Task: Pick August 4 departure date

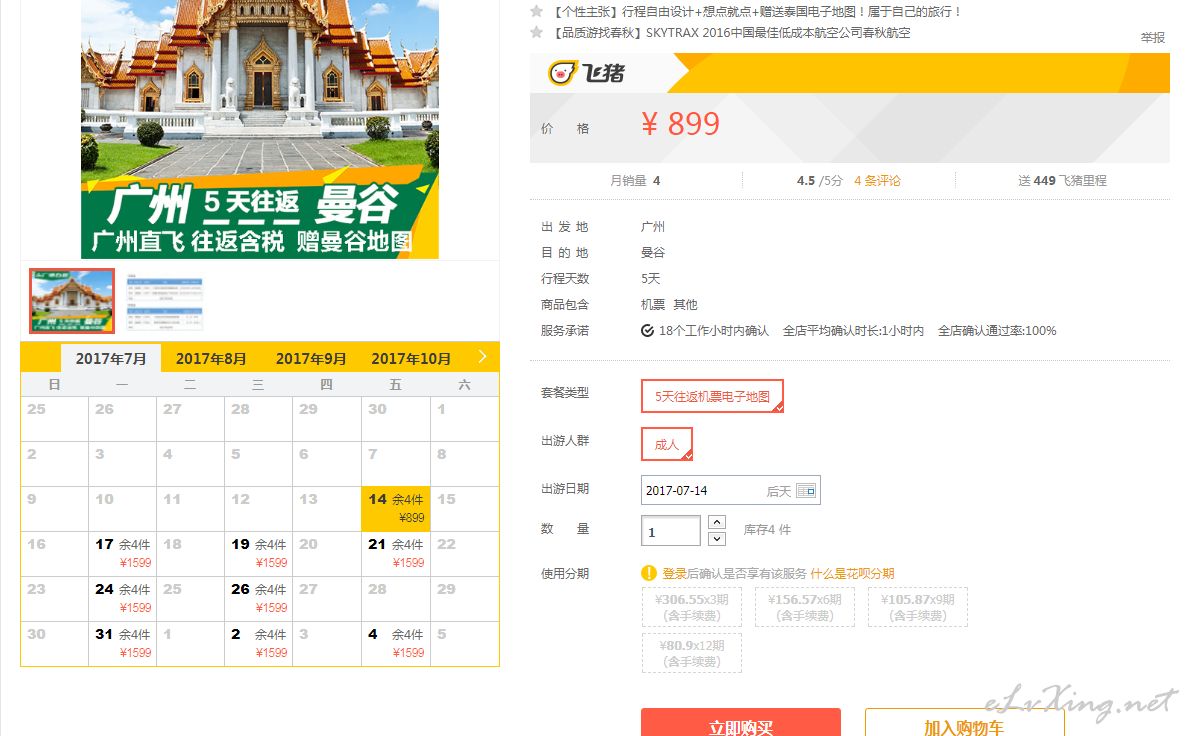Action: coord(396,643)
